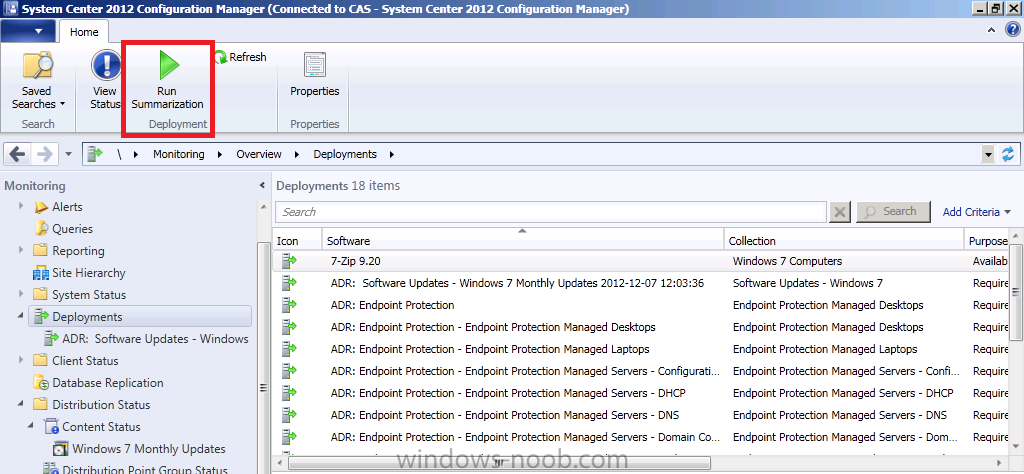The image size is (1024, 474).
Task: Click the Software Updates - Windows 7 row icon
Action: (x=289, y=283)
